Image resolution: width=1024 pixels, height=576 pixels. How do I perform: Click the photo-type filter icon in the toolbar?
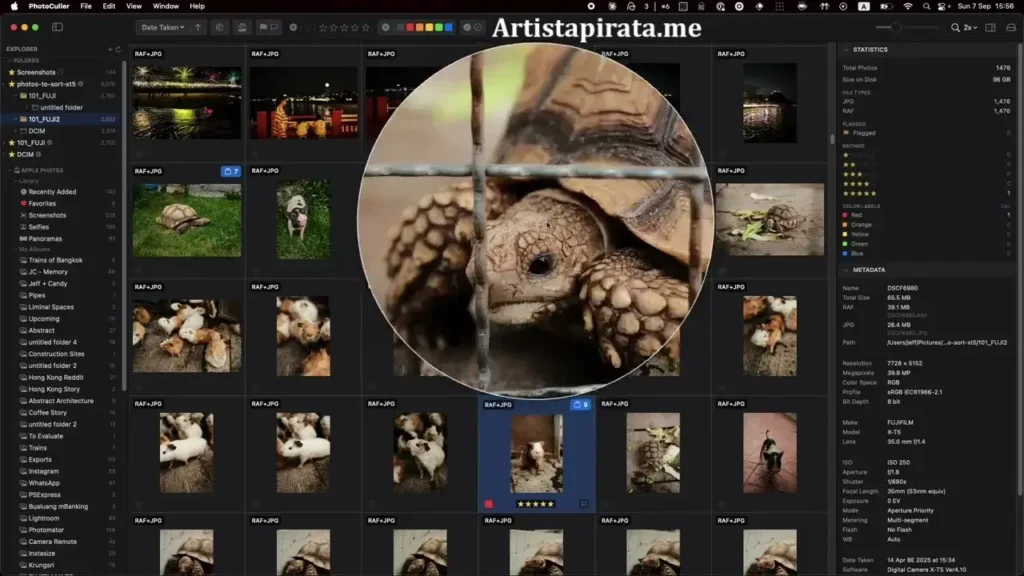coord(242,27)
